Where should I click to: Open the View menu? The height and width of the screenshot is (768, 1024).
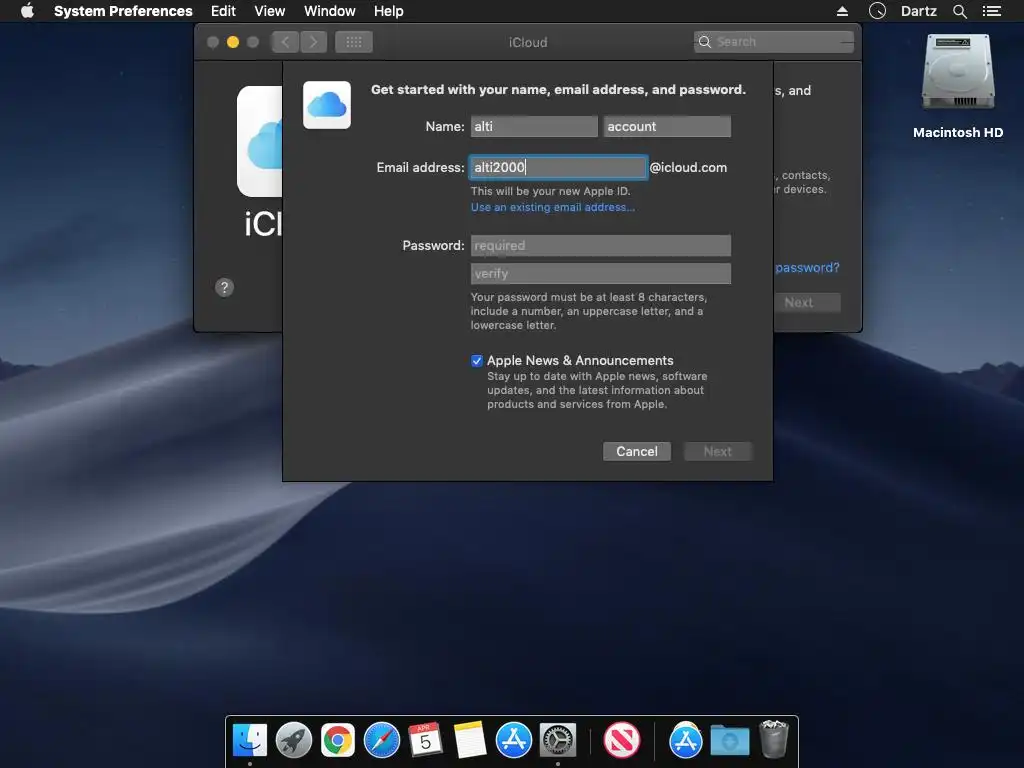[270, 11]
